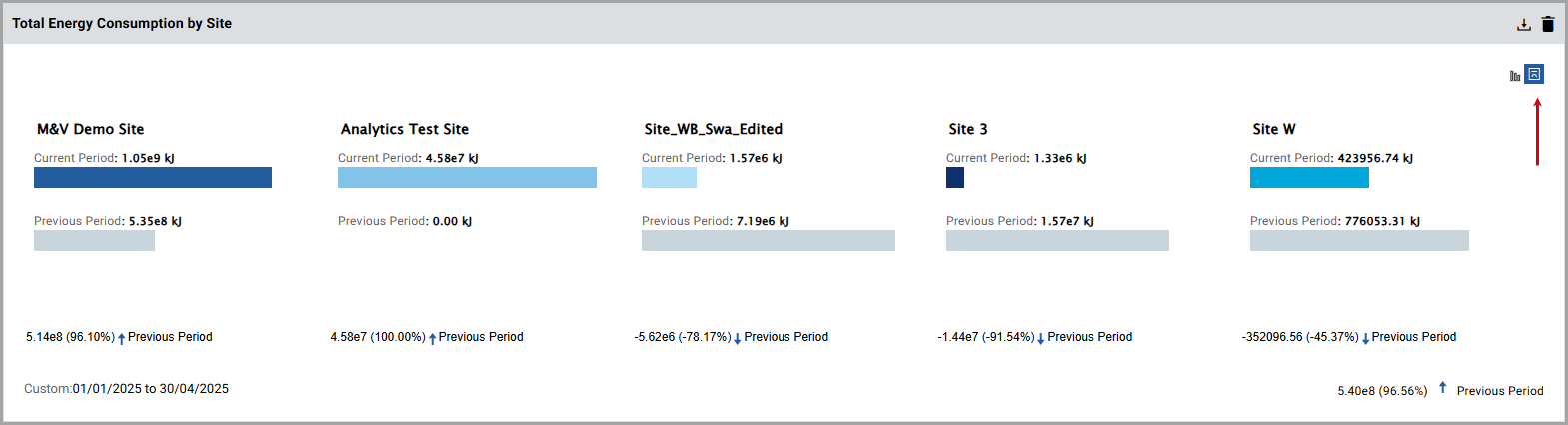Click the custom date range 01/01/2025 to 30/04/2025
The width and height of the screenshot is (1568, 425).
[150, 389]
